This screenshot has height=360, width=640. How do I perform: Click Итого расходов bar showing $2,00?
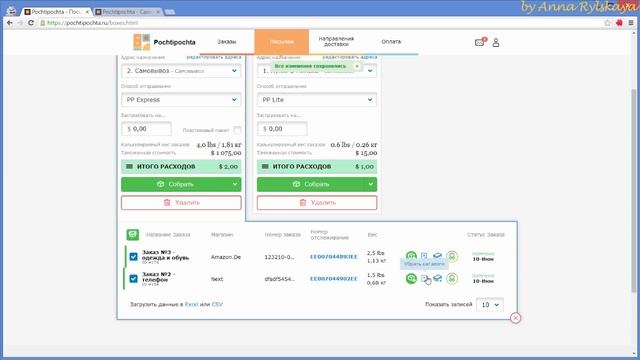pos(181,167)
